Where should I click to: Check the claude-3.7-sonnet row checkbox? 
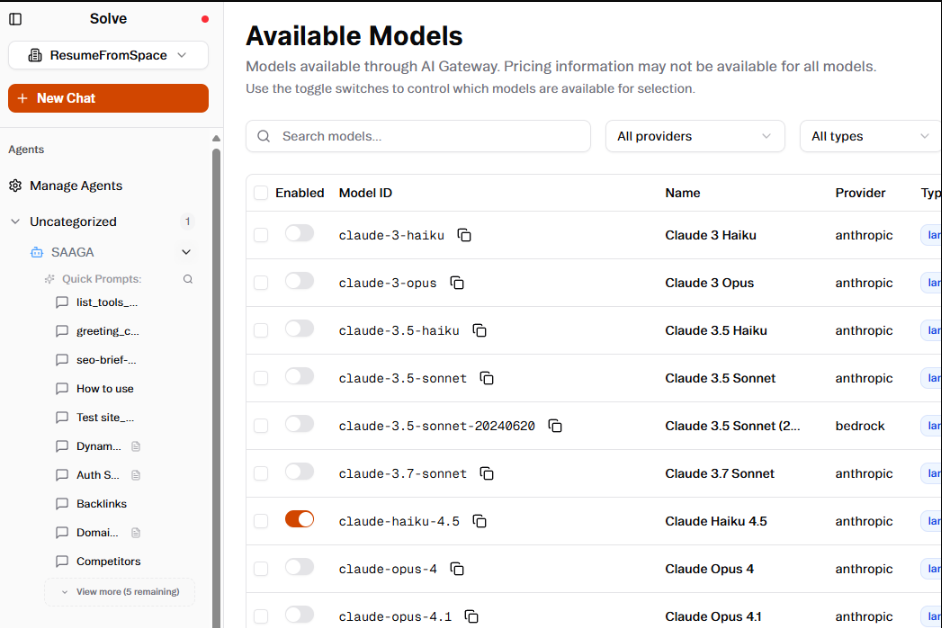(261, 472)
